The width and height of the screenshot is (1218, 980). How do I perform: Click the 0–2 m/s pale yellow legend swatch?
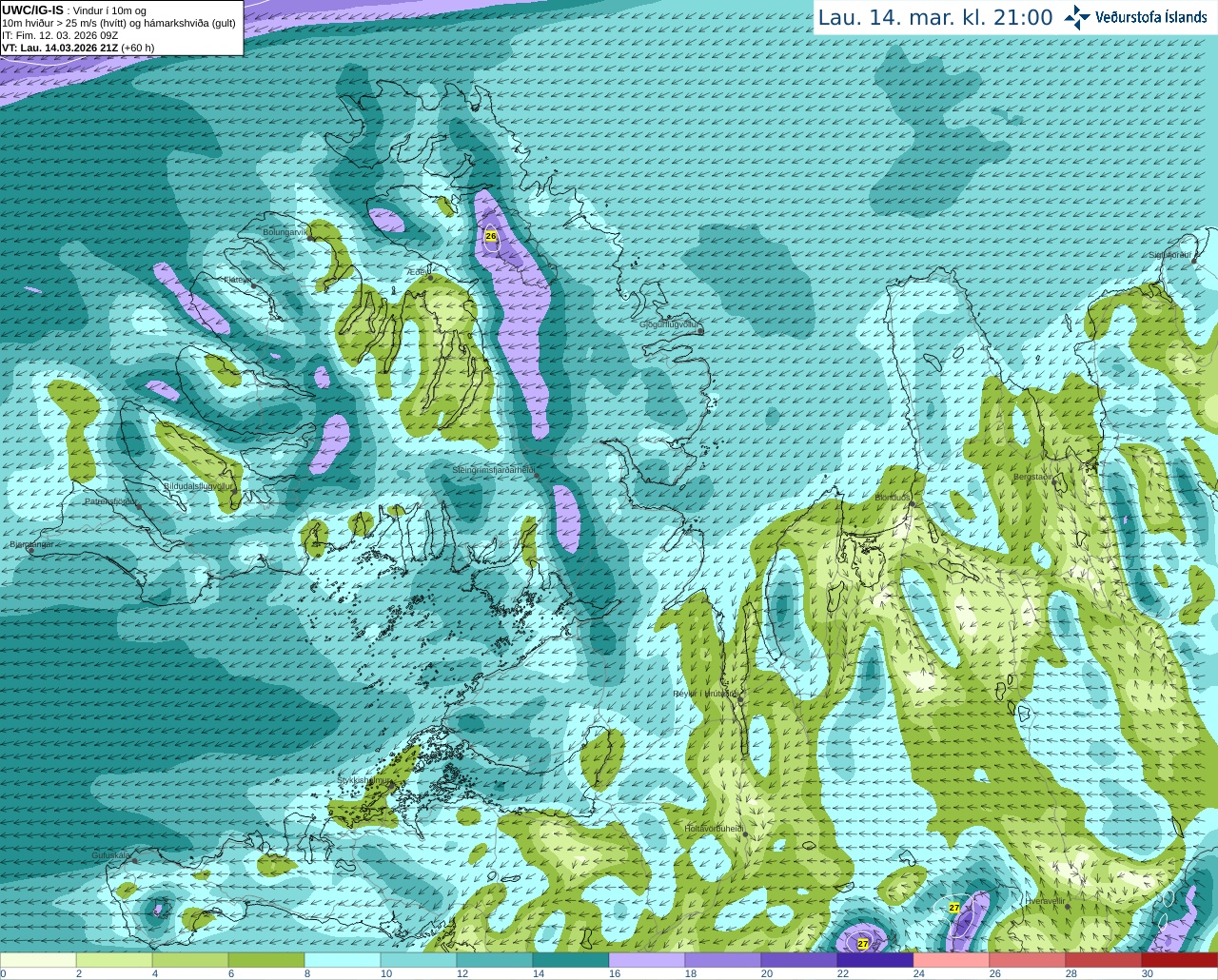pyautogui.click(x=38, y=960)
